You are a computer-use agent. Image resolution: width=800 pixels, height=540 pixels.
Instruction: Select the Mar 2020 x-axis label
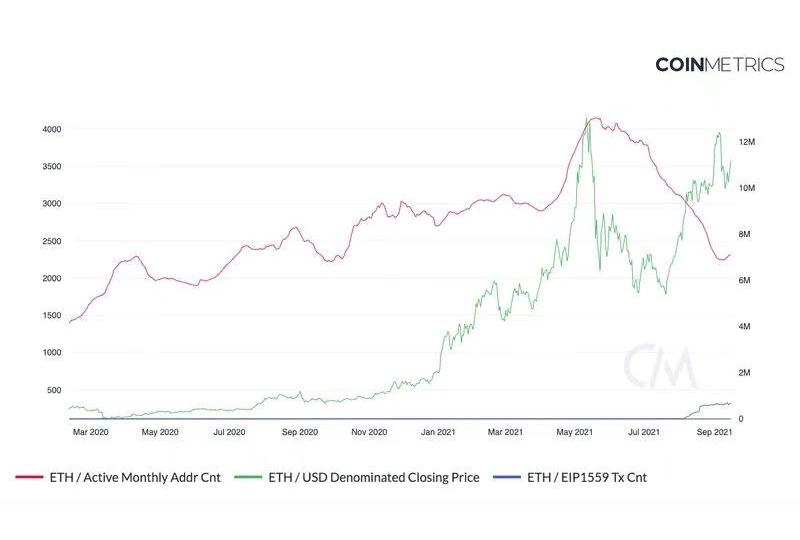click(x=92, y=432)
